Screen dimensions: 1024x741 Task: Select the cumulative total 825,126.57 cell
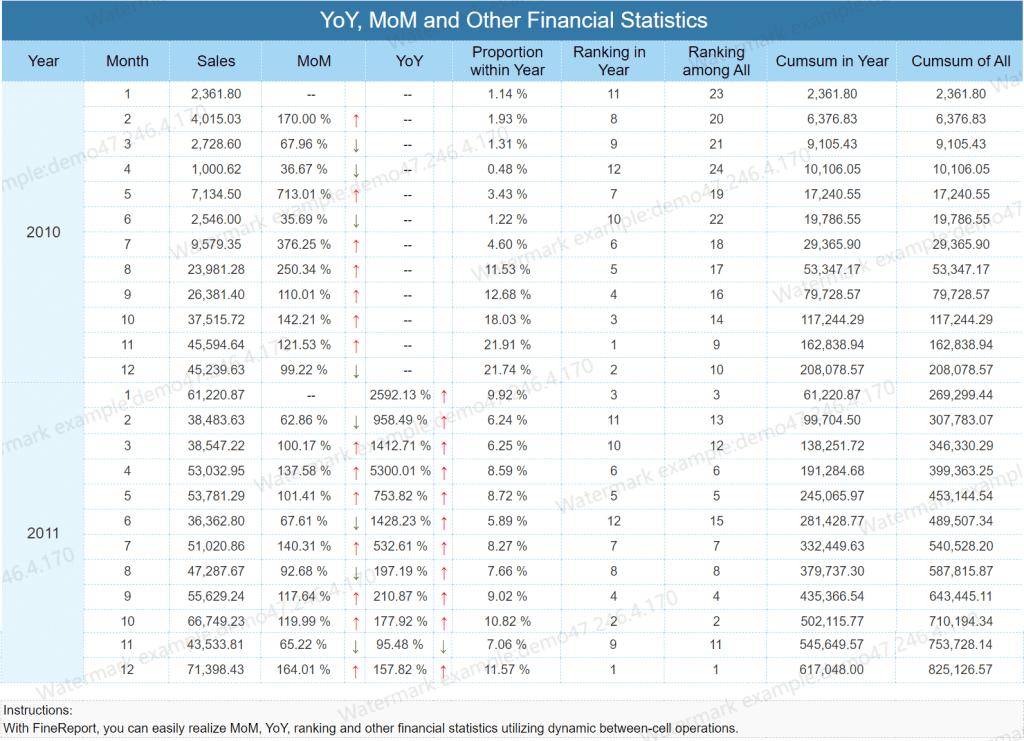[x=960, y=670]
